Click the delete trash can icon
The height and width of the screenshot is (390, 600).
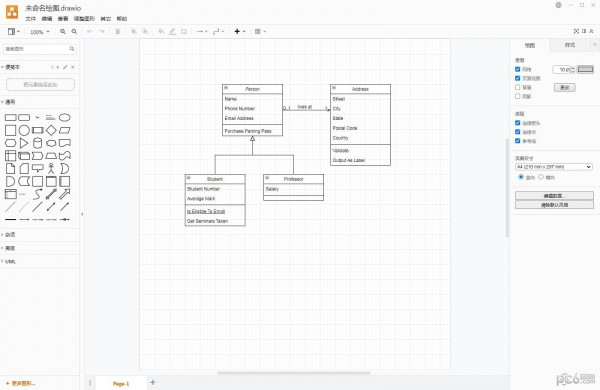(x=118, y=32)
